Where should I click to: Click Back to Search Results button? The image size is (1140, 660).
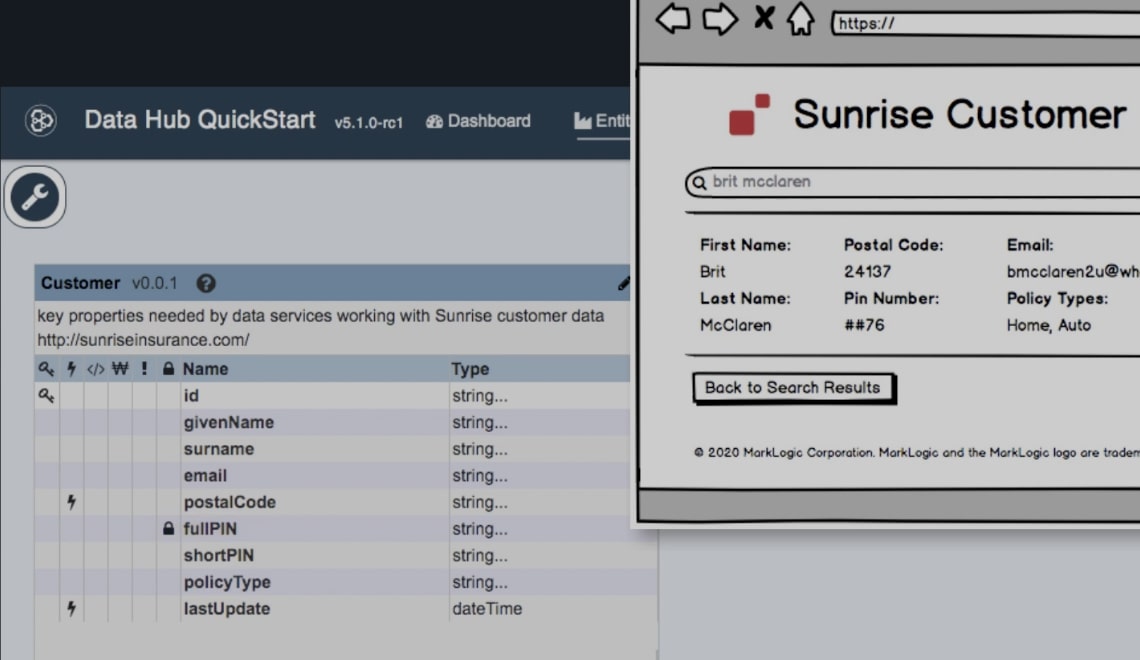click(793, 388)
